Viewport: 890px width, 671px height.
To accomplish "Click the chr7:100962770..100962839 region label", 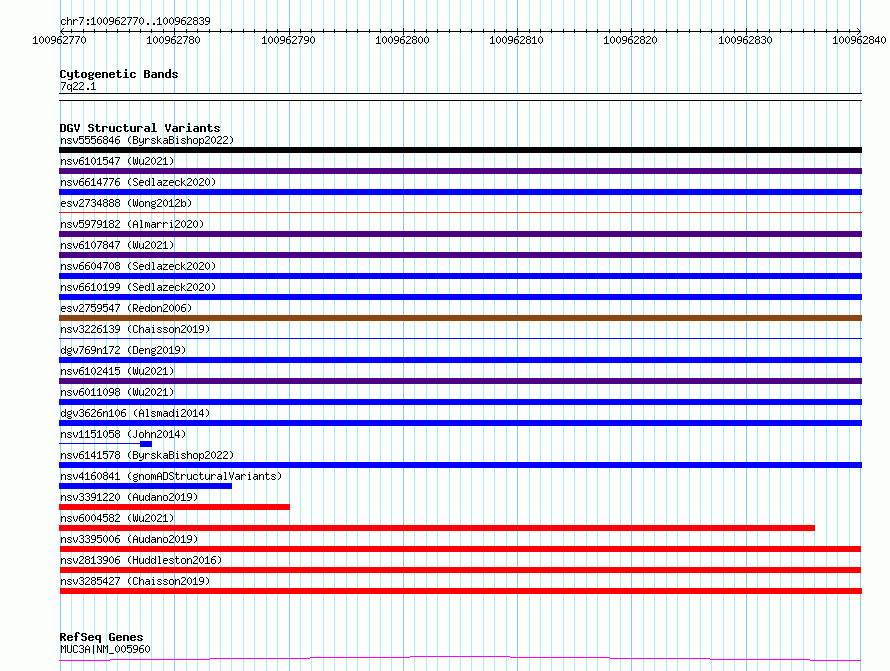I will click(x=135, y=21).
